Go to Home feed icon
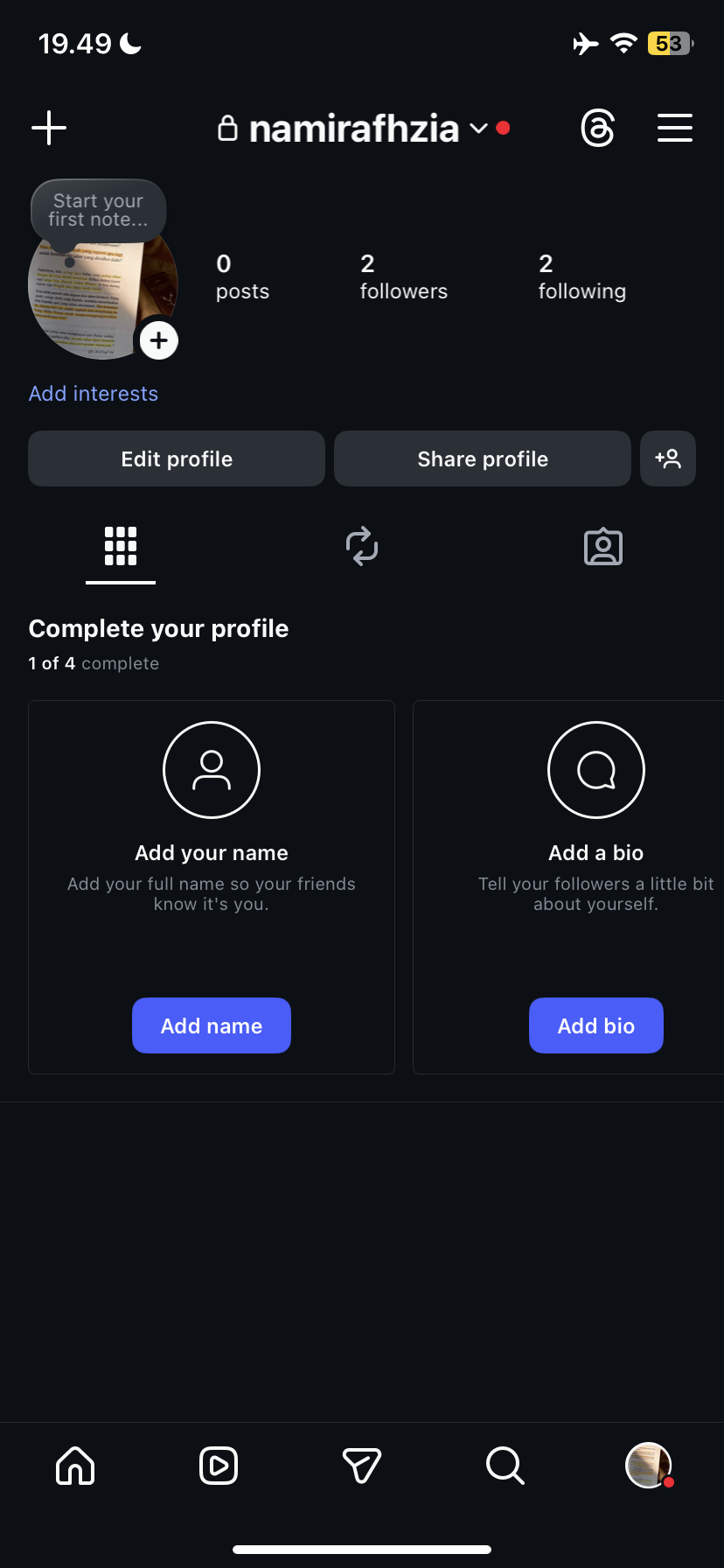The height and width of the screenshot is (1568, 724). pos(75,1465)
